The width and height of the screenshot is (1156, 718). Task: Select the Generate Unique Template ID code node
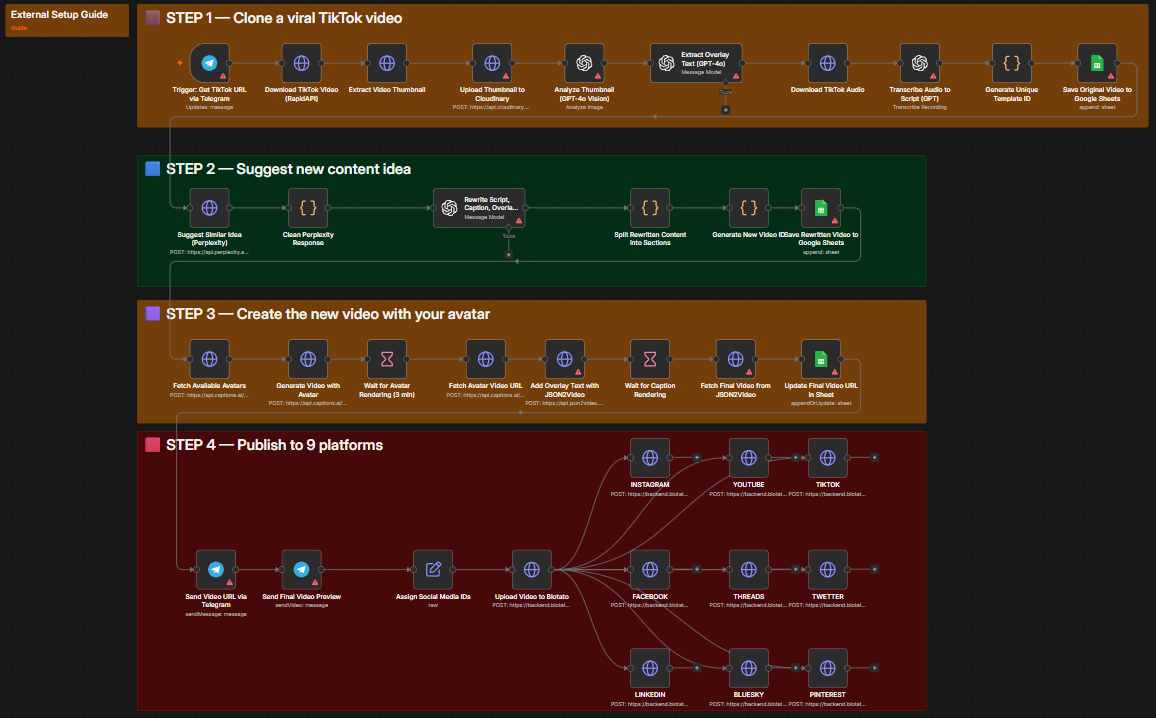[1012, 63]
